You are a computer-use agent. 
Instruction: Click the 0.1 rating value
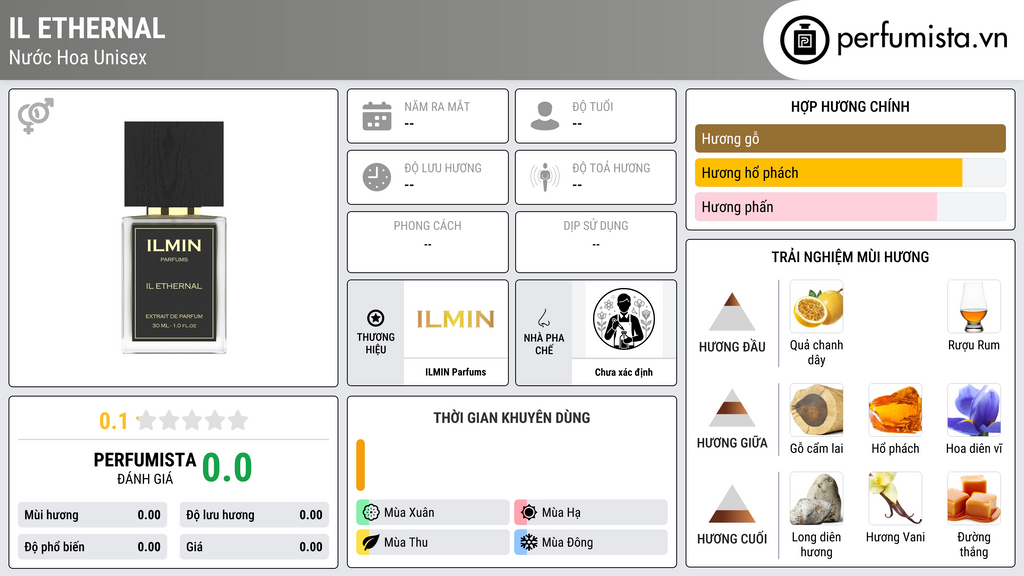pos(113,421)
